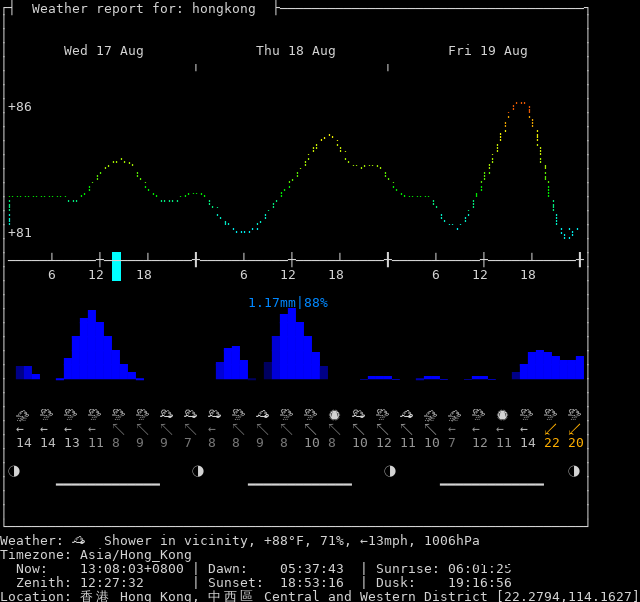The image size is (640, 602).
Task: Select the clear-sky icon on Thu 18 Aug
Action: coord(334,414)
